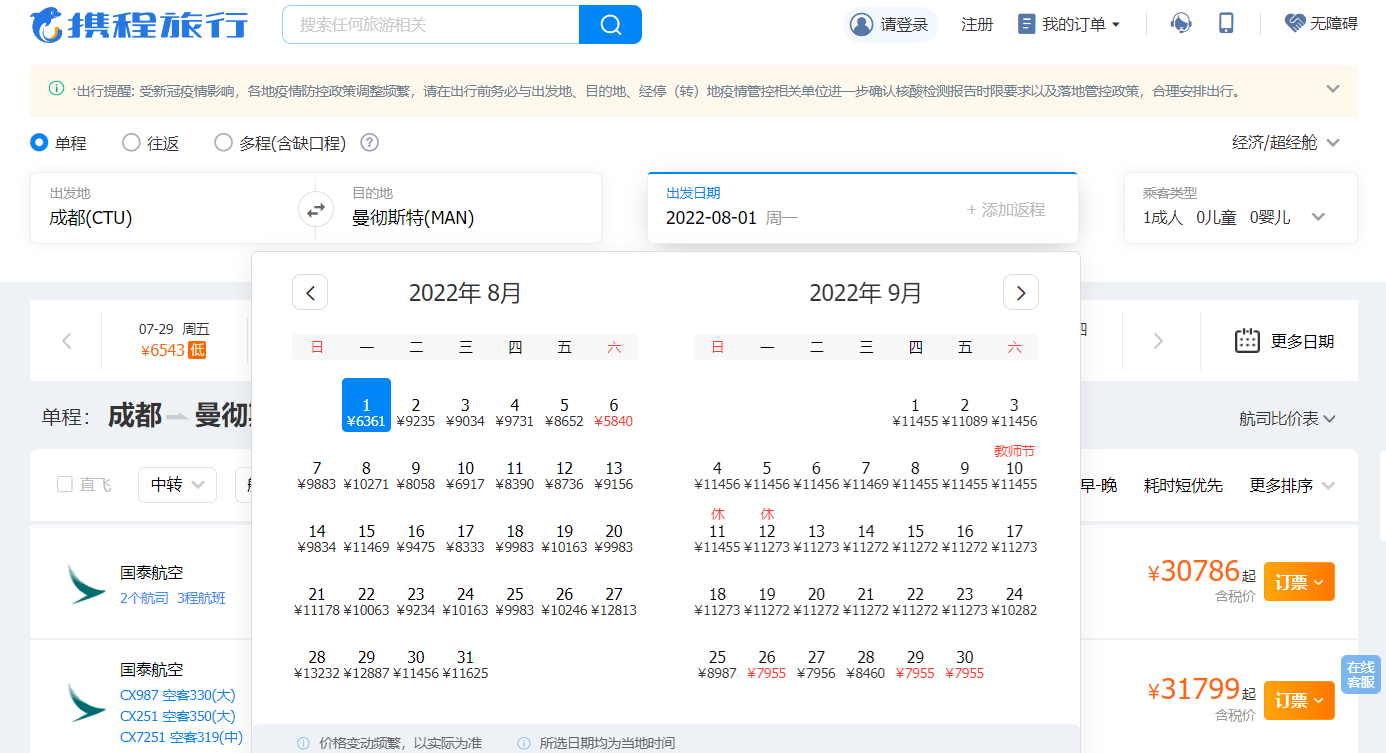Image resolution: width=1386 pixels, height=753 pixels.
Task: Select the 多程 multi-trip radio option
Action: [224, 143]
